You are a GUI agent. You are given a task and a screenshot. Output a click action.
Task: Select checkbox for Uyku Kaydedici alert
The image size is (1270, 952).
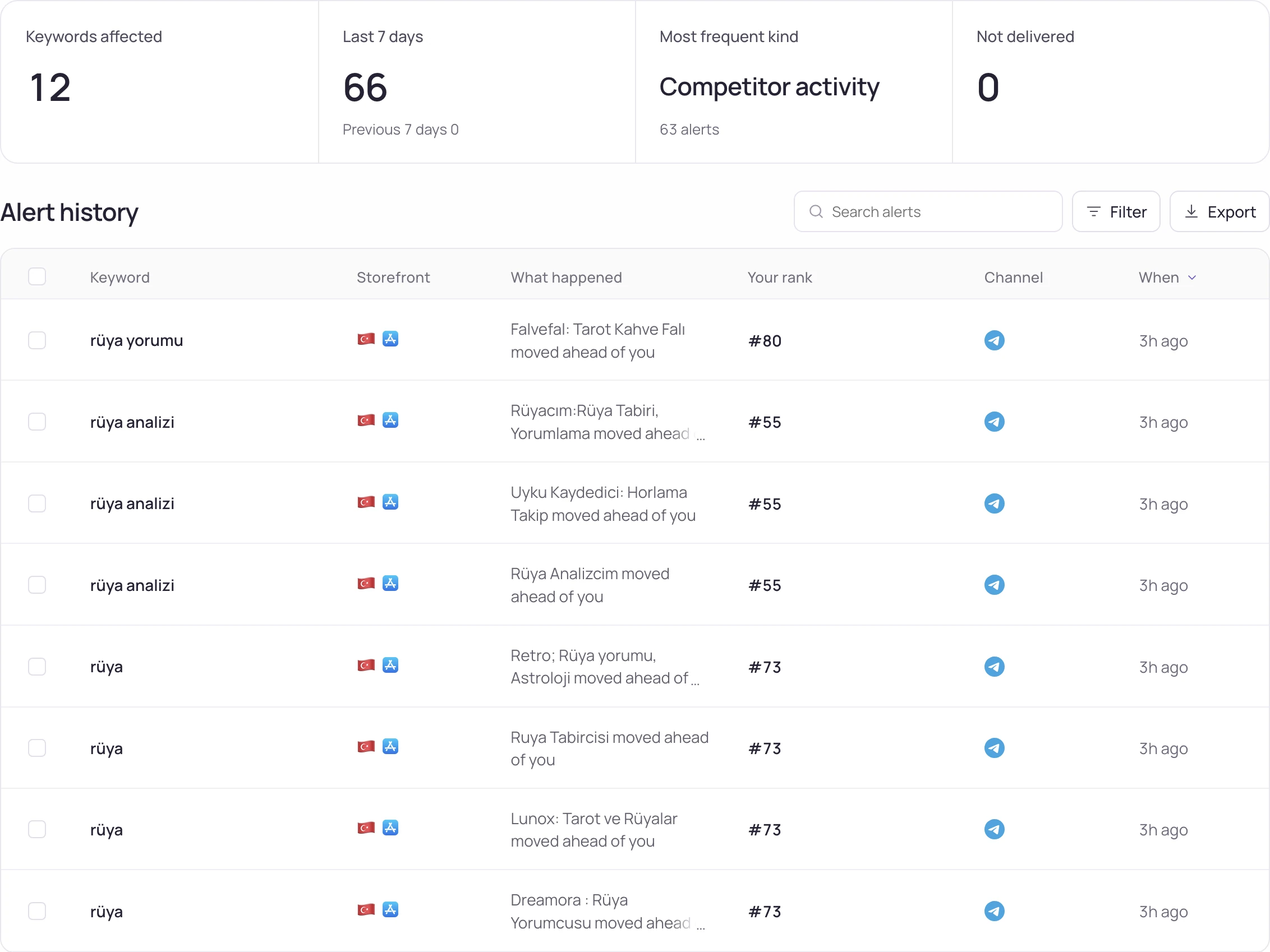pos(37,503)
